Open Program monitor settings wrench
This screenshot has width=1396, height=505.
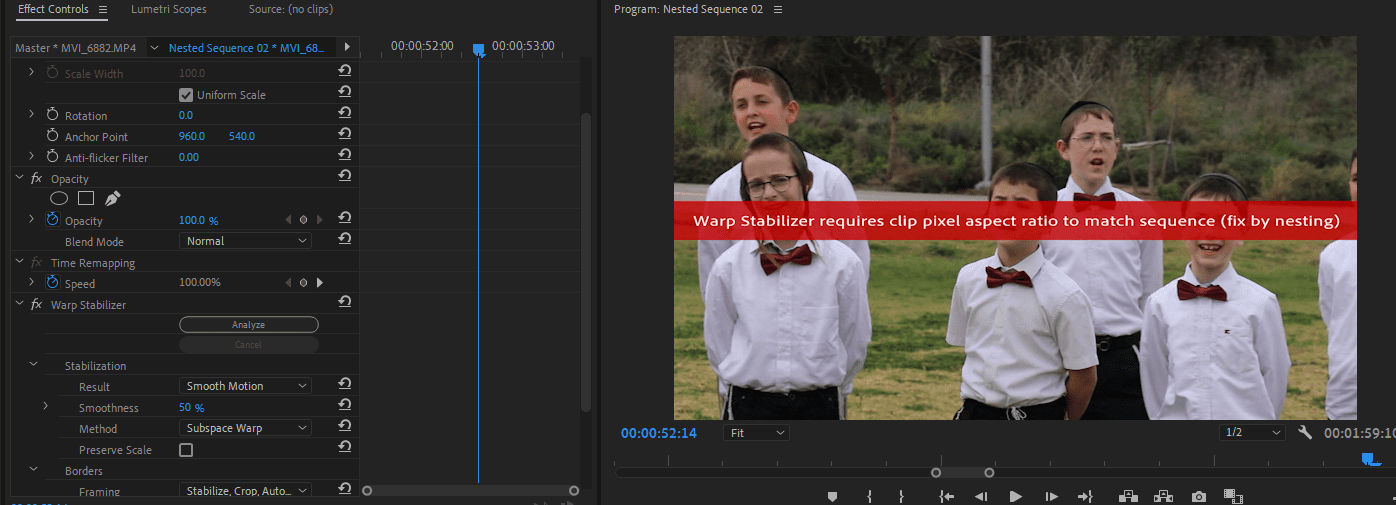(x=1305, y=432)
